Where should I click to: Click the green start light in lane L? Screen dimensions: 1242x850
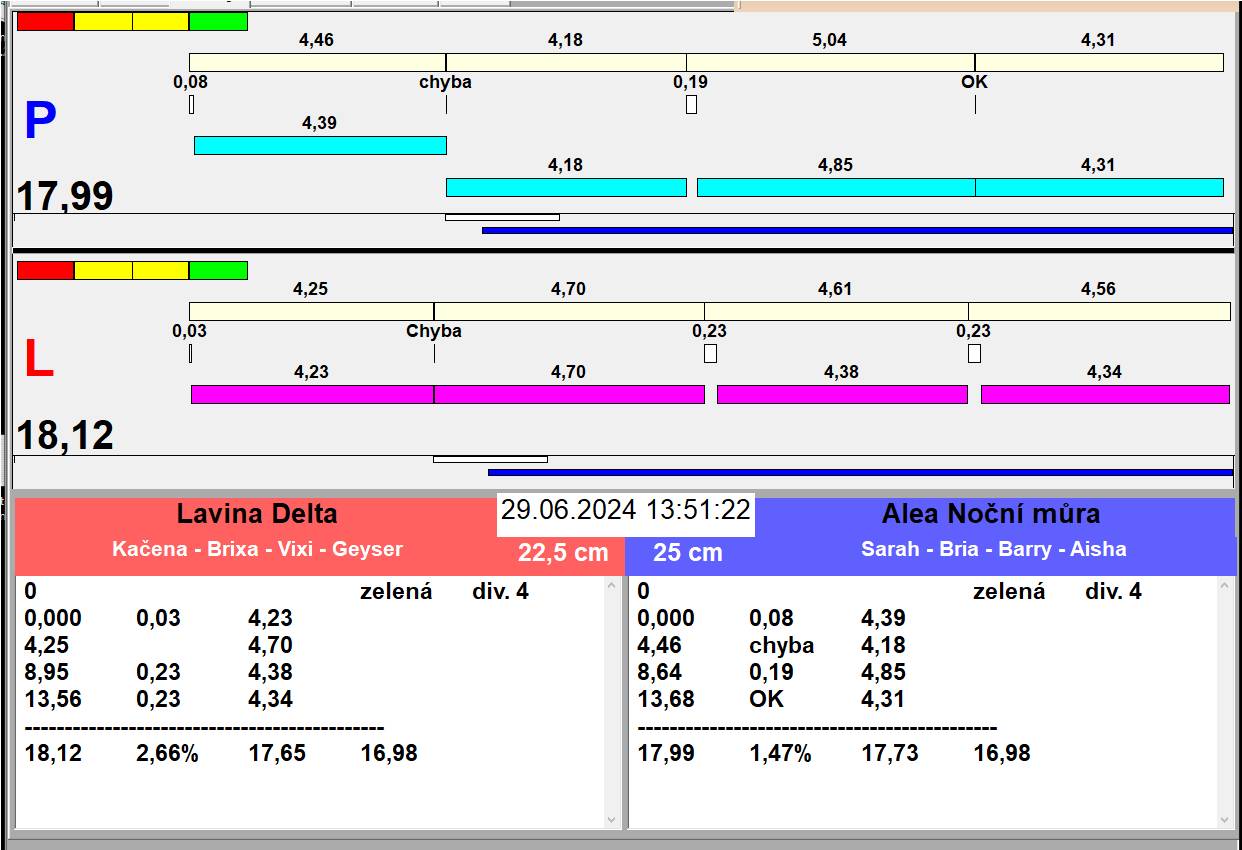coord(218,270)
